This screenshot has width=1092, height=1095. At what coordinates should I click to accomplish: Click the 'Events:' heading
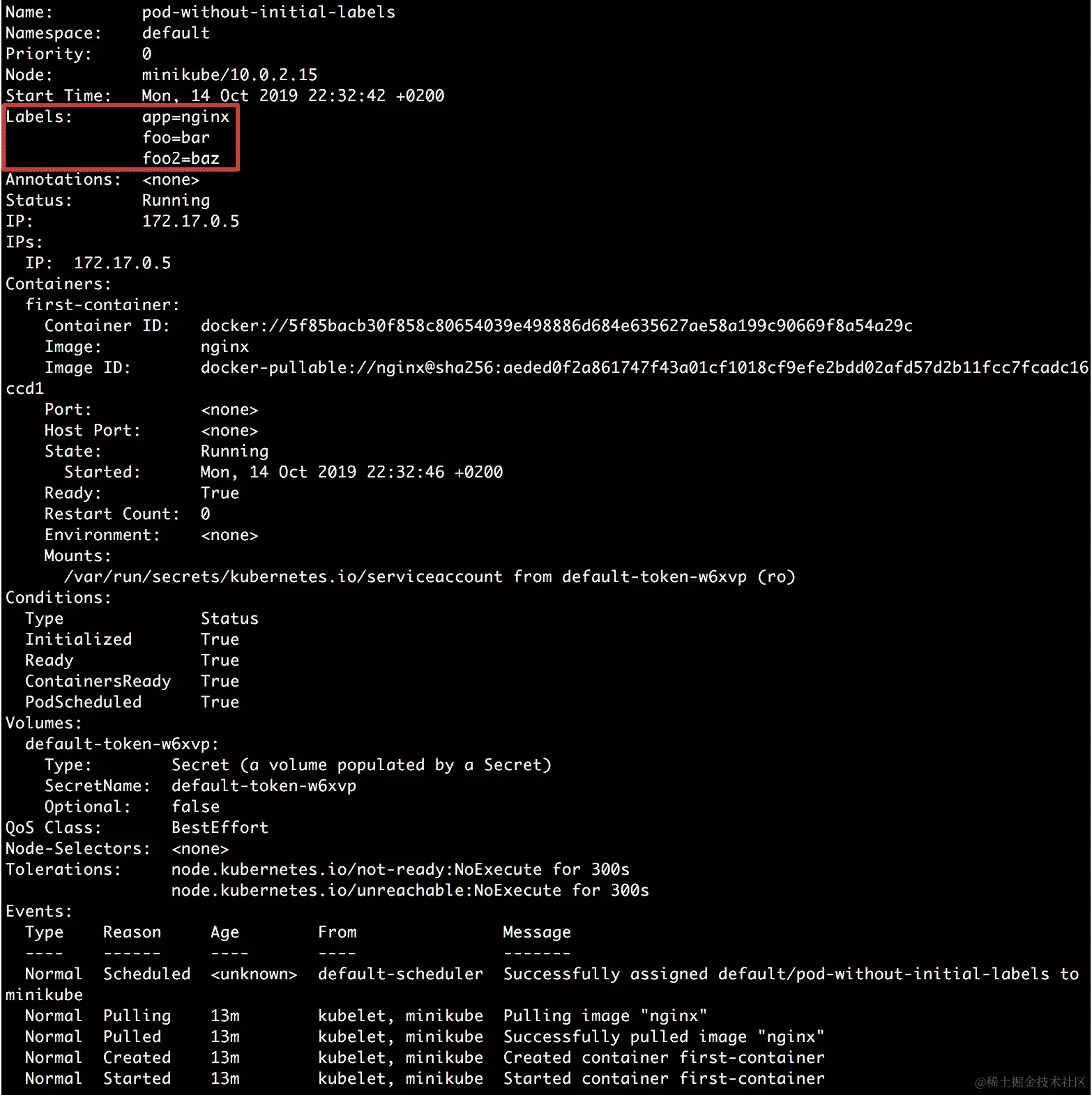[39, 911]
